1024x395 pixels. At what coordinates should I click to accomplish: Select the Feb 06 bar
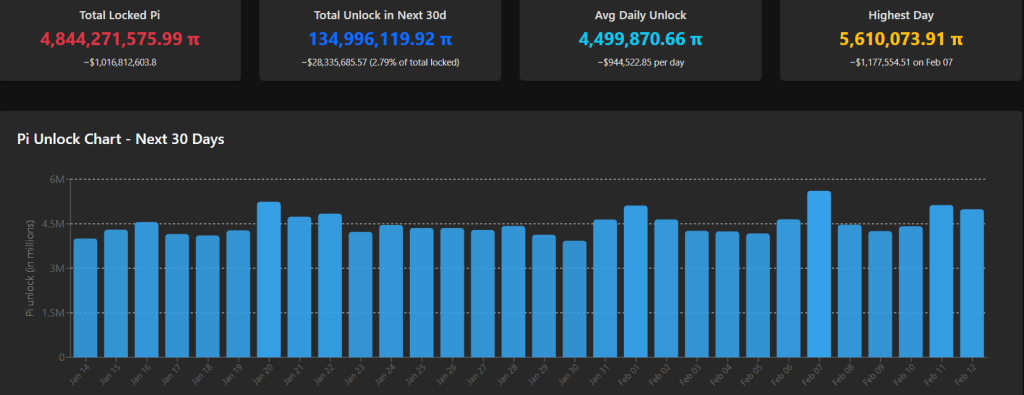(x=788, y=289)
